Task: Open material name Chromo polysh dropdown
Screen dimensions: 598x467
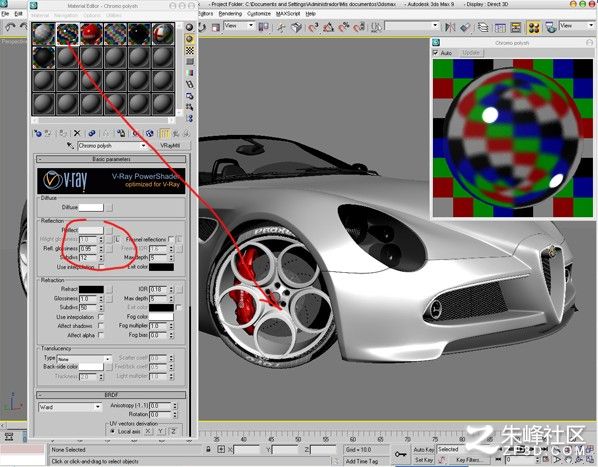Action: (x=143, y=145)
